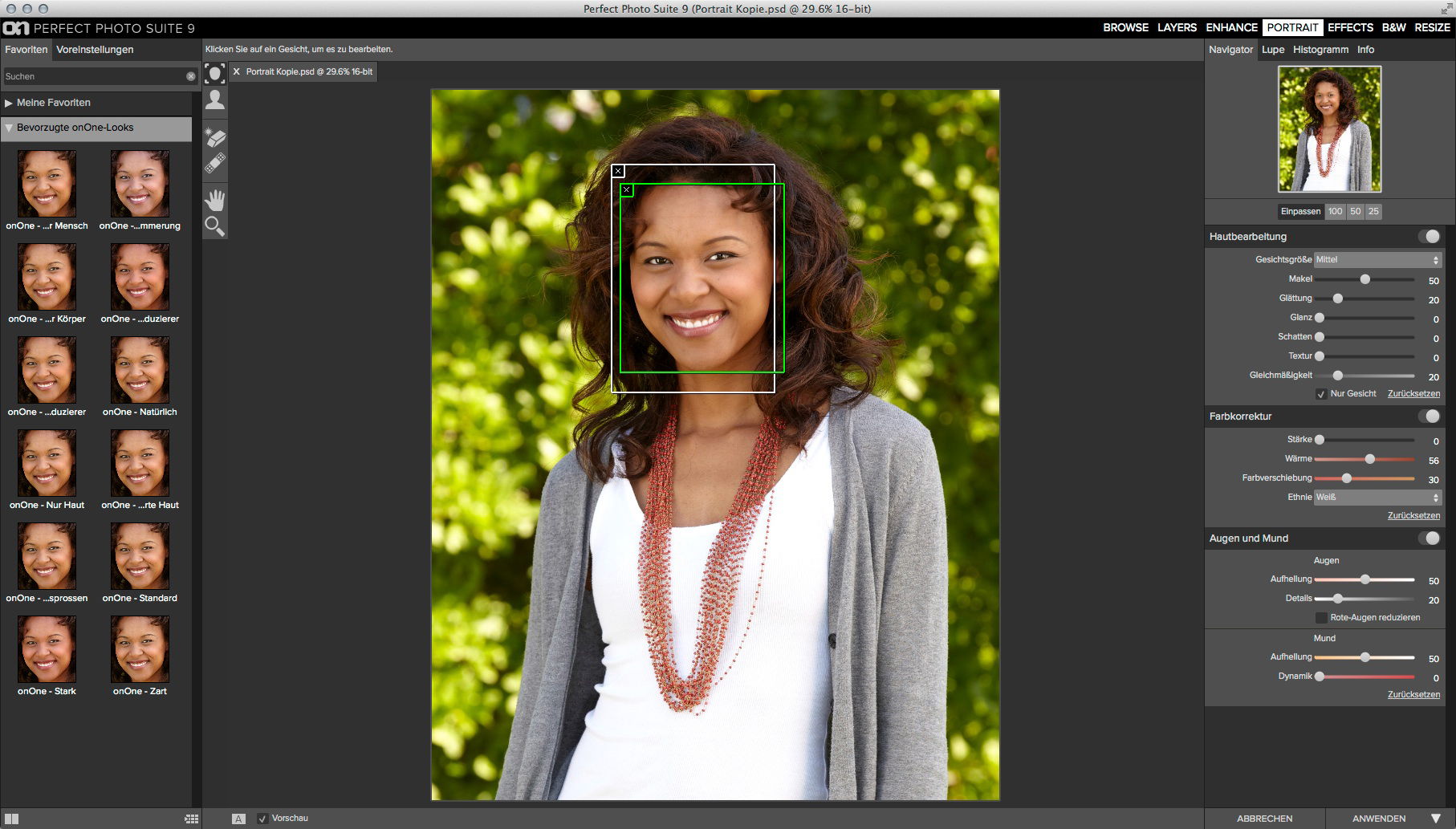Click the Wärme slider handle
1456x829 pixels.
click(1370, 459)
